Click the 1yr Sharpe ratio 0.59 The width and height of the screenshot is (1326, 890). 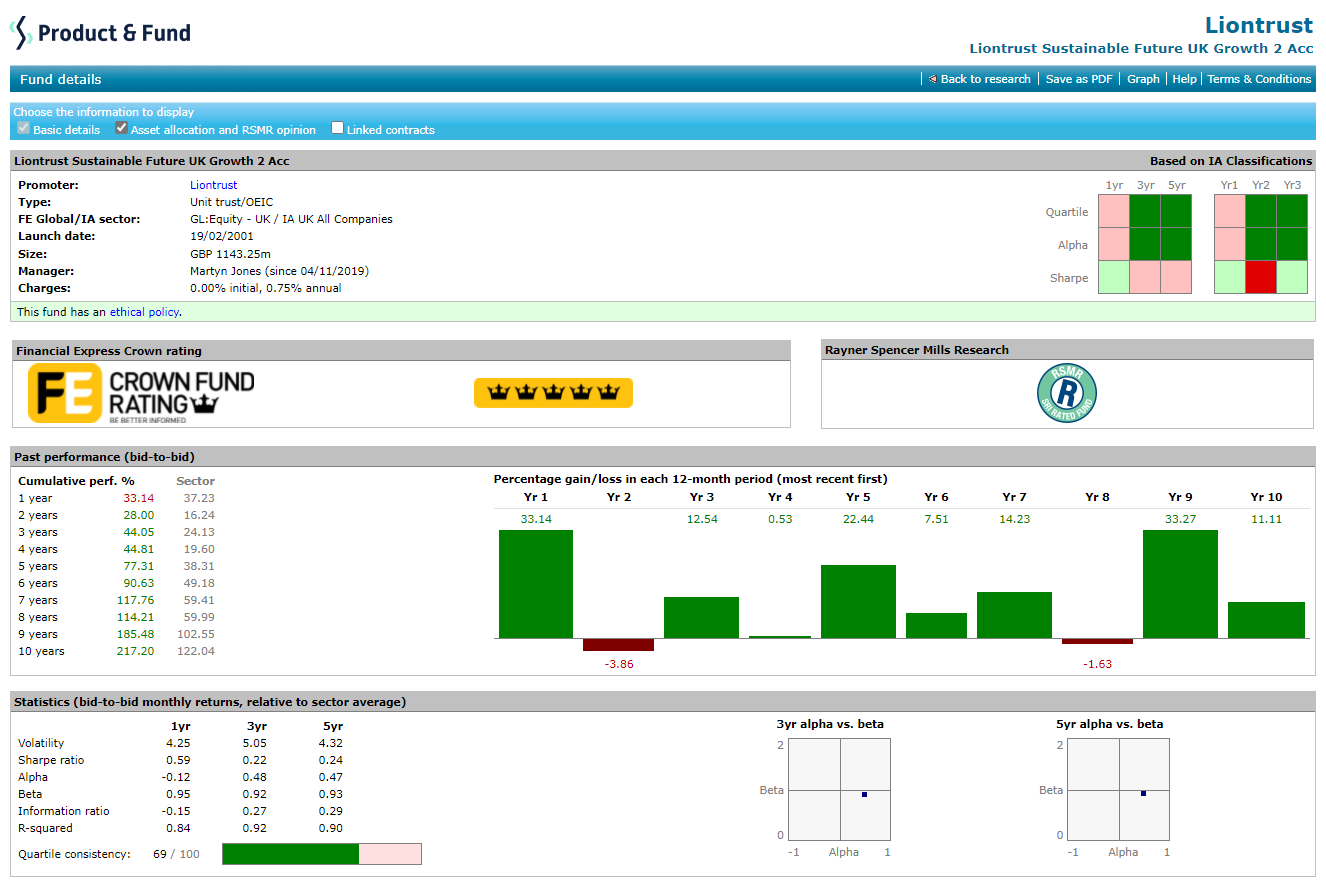coord(178,760)
